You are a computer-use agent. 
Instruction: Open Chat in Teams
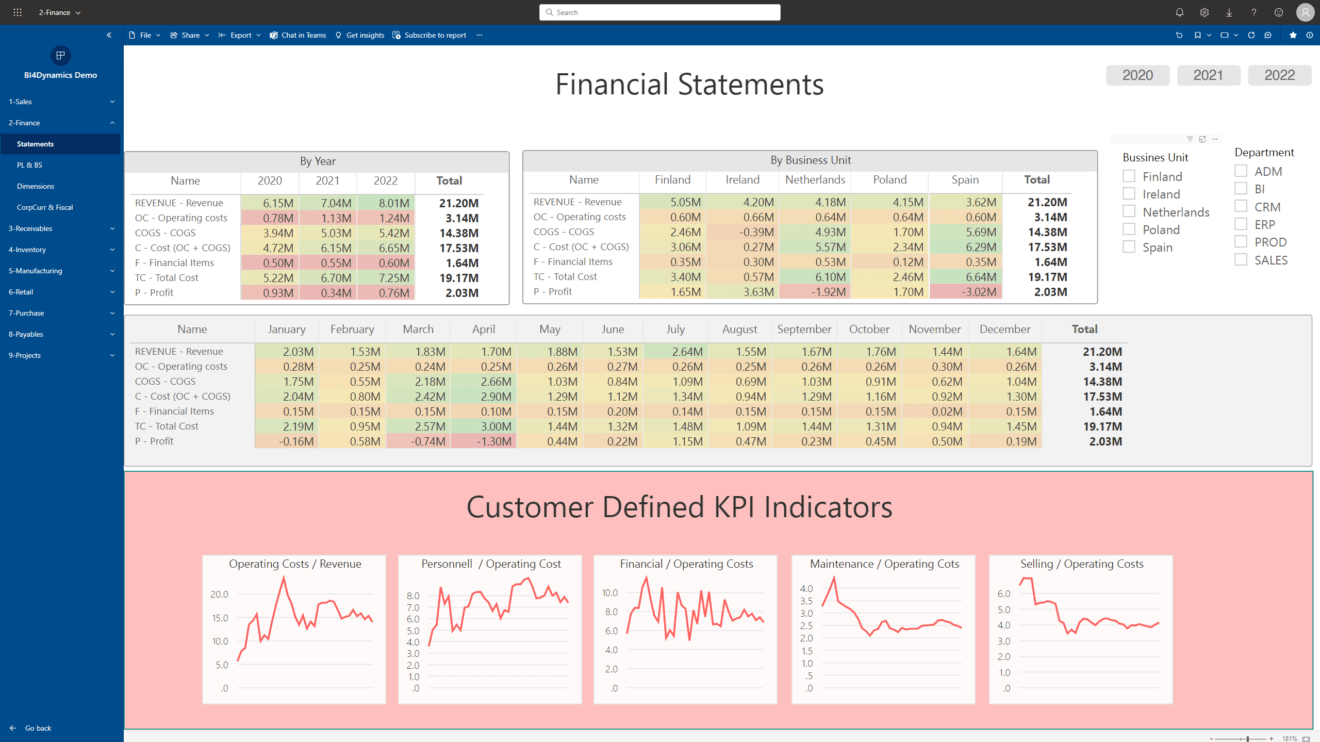297,34
